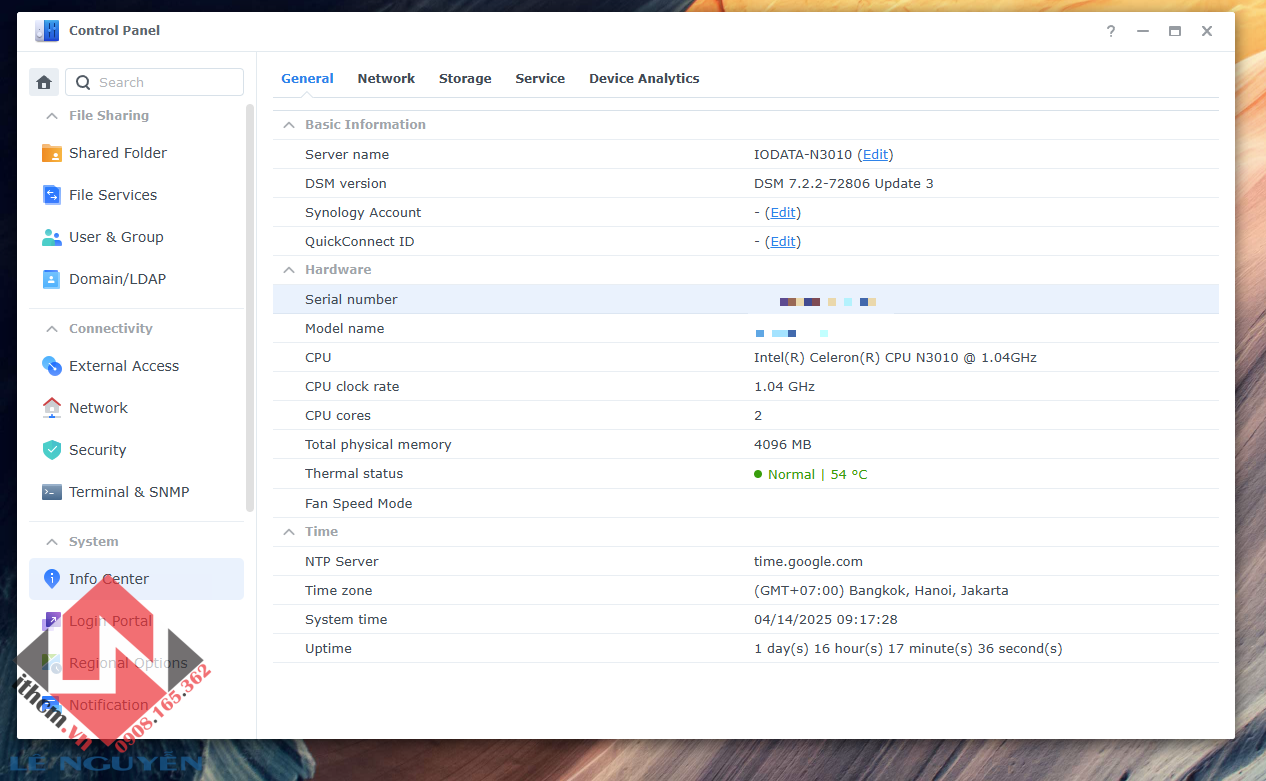Image resolution: width=1266 pixels, height=781 pixels.
Task: Edit the server name link
Action: click(875, 155)
